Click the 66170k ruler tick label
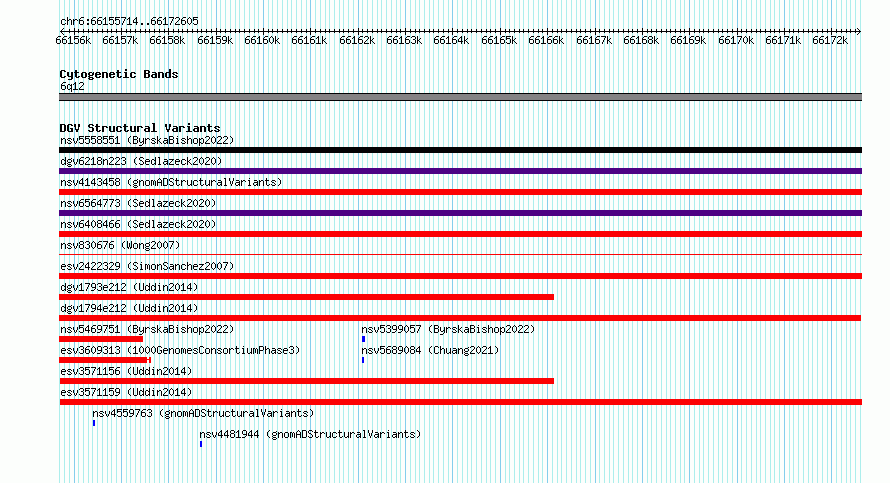This screenshot has height=483, width=890. 736,40
